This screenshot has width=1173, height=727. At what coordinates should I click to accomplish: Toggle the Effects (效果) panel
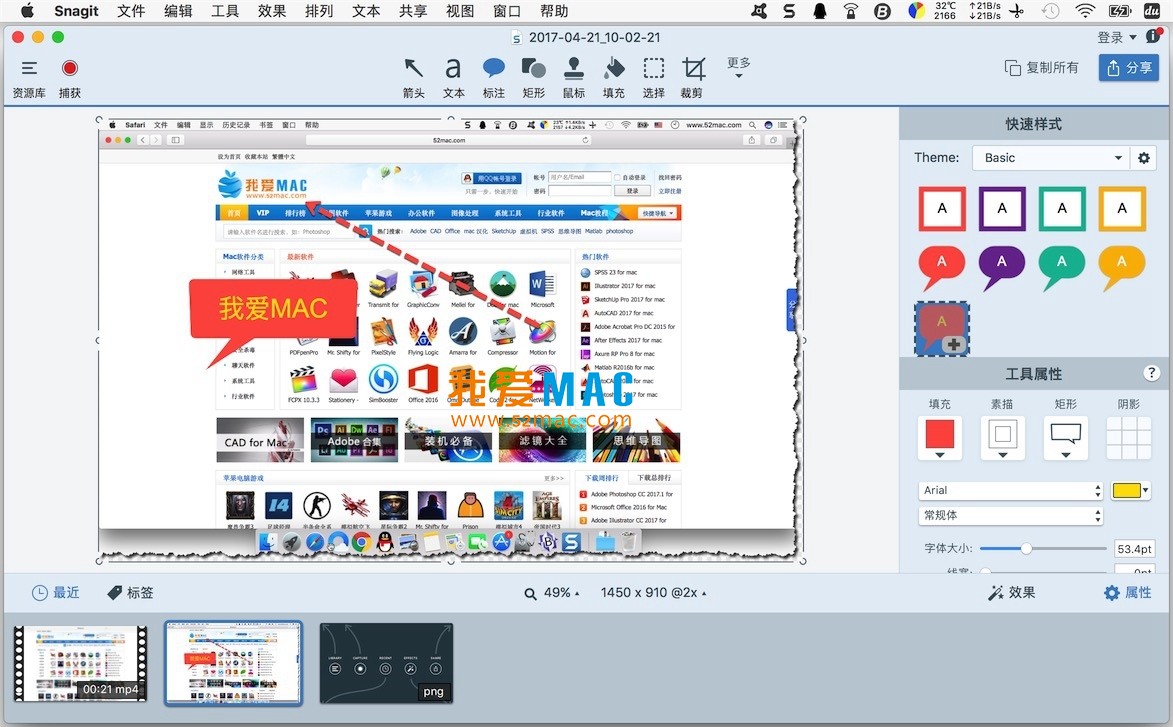click(1011, 592)
